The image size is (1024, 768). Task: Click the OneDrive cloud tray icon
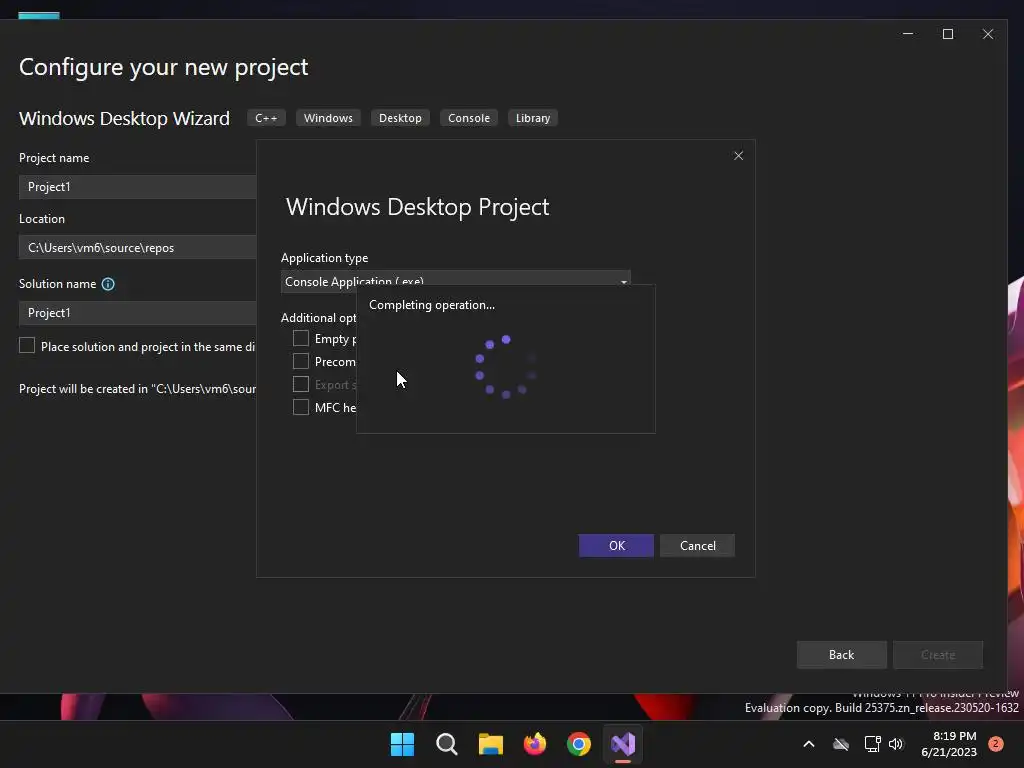point(841,744)
